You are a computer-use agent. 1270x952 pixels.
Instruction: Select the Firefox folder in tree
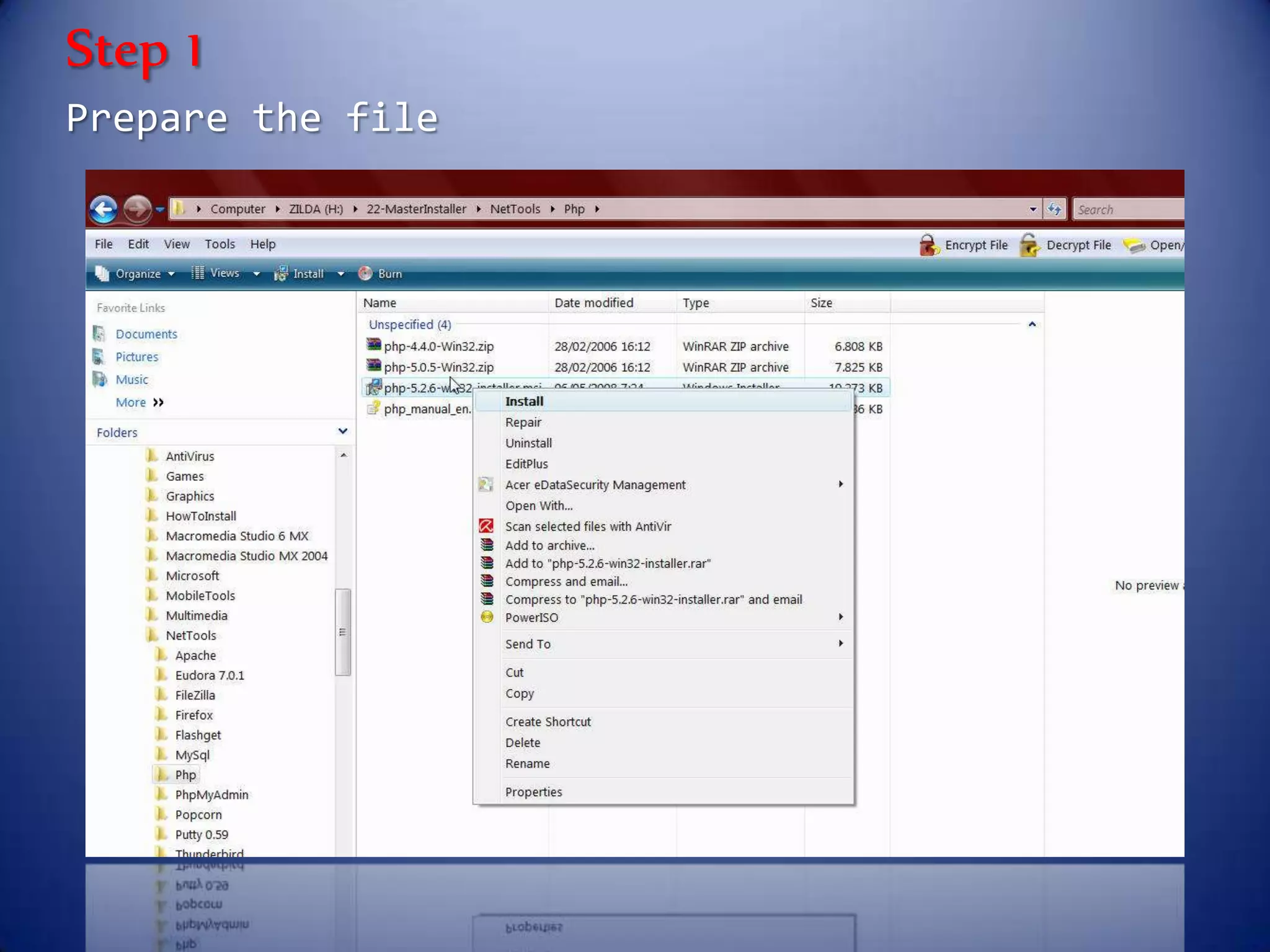[x=193, y=715]
